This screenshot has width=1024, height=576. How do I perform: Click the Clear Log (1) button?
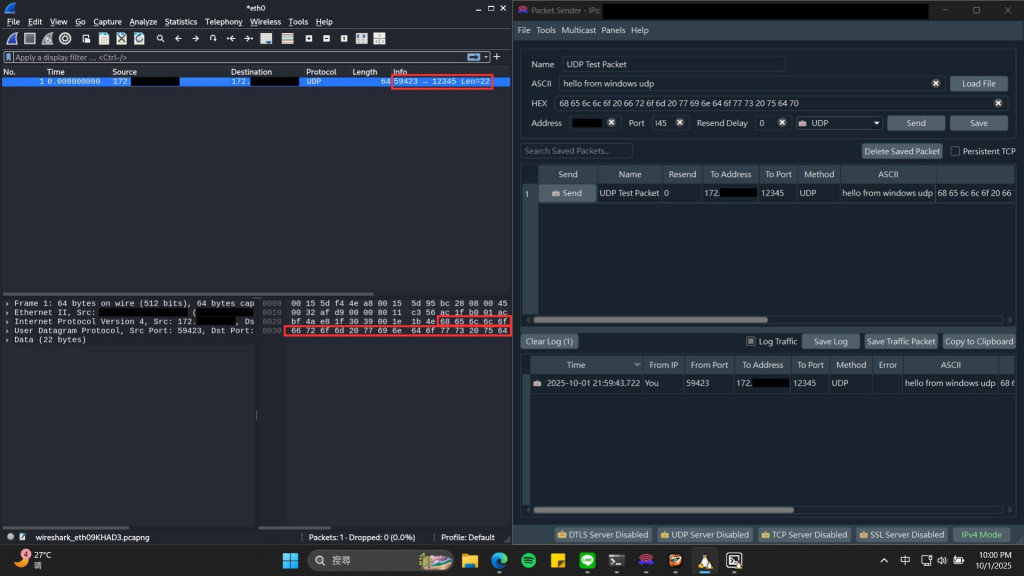pos(549,341)
